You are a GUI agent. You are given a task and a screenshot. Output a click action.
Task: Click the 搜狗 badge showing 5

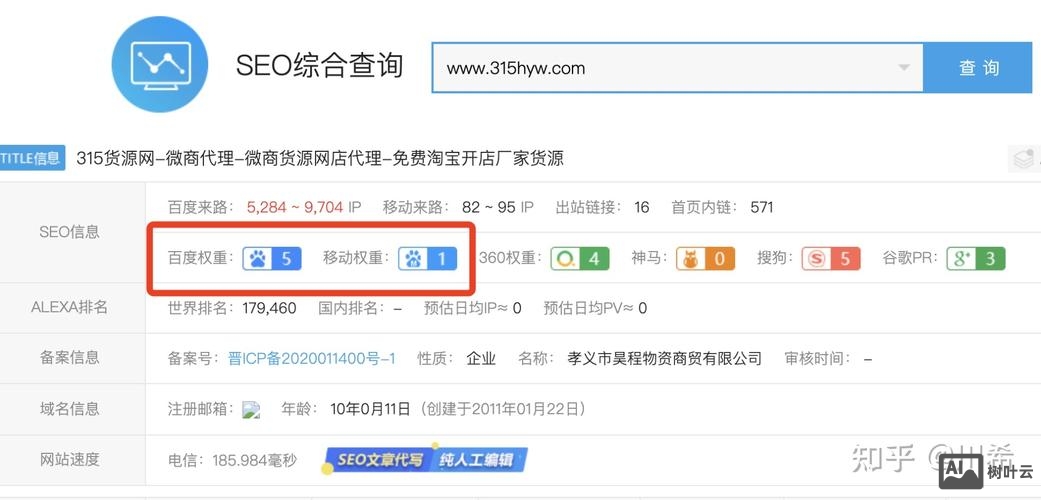pos(831,258)
